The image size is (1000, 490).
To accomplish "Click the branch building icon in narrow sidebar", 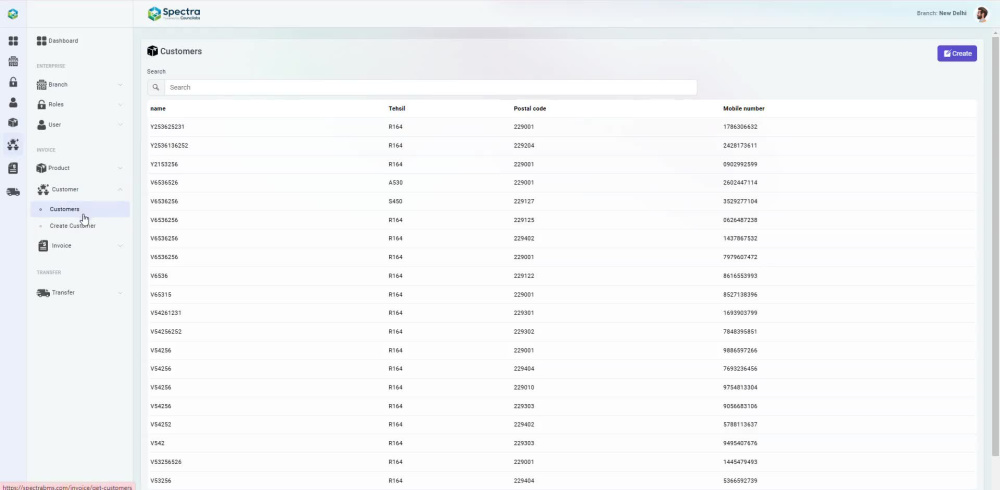I will point(13,62).
